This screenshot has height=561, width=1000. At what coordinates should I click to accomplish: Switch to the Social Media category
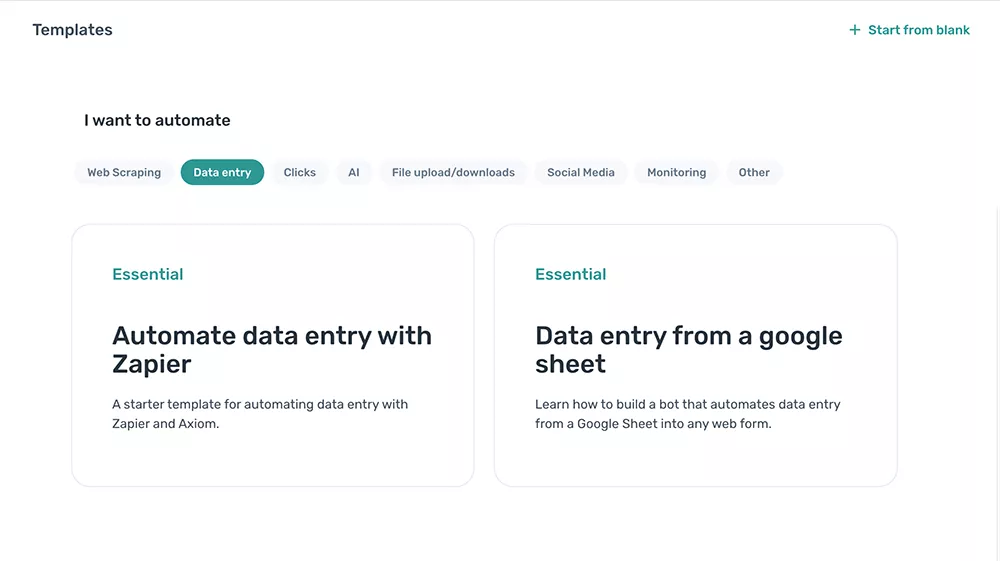click(x=581, y=172)
